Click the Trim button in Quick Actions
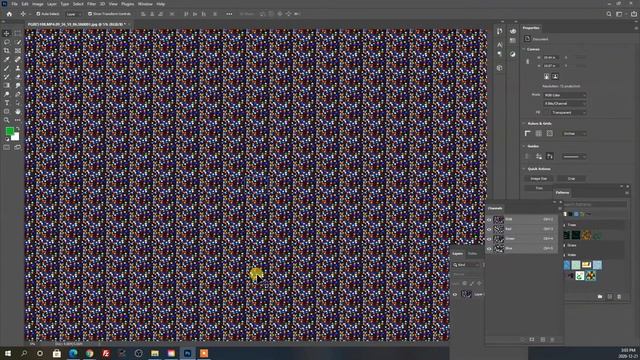 coord(539,188)
